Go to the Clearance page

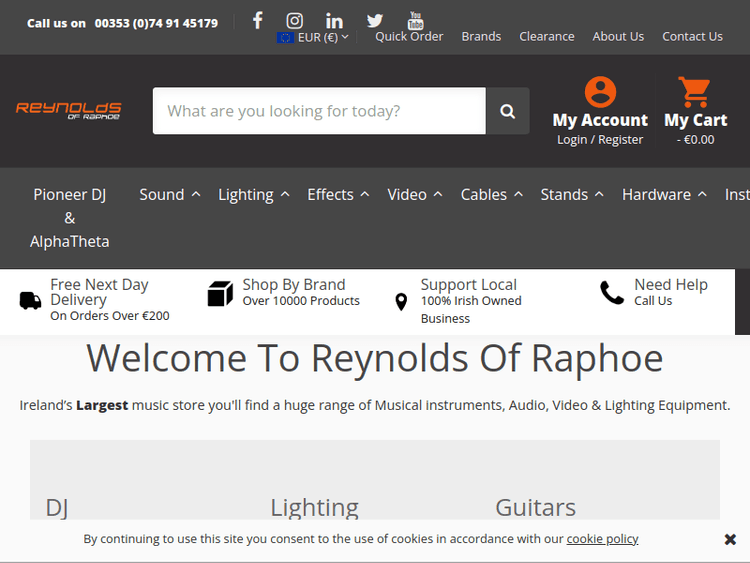[x=546, y=36]
